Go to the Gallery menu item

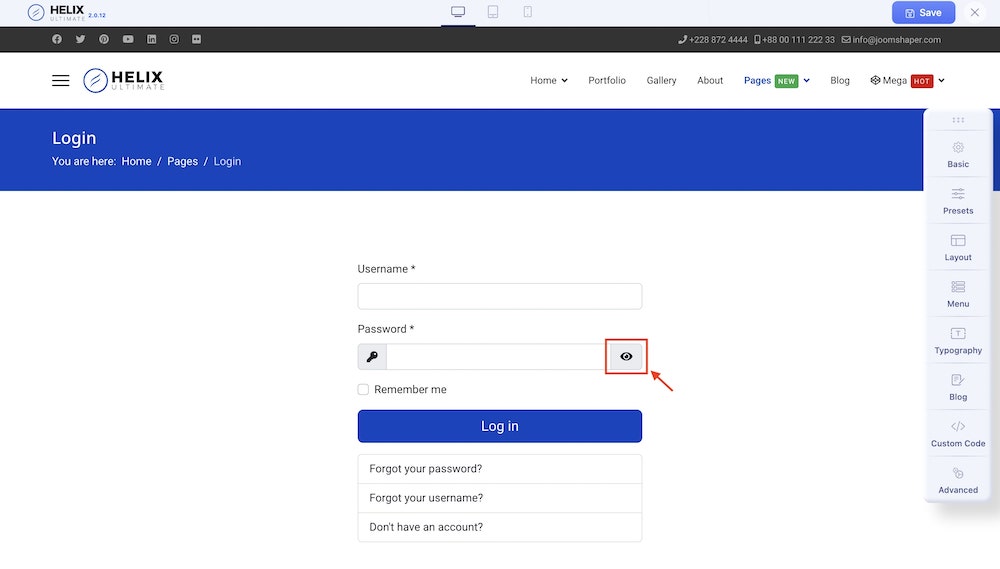pos(661,81)
